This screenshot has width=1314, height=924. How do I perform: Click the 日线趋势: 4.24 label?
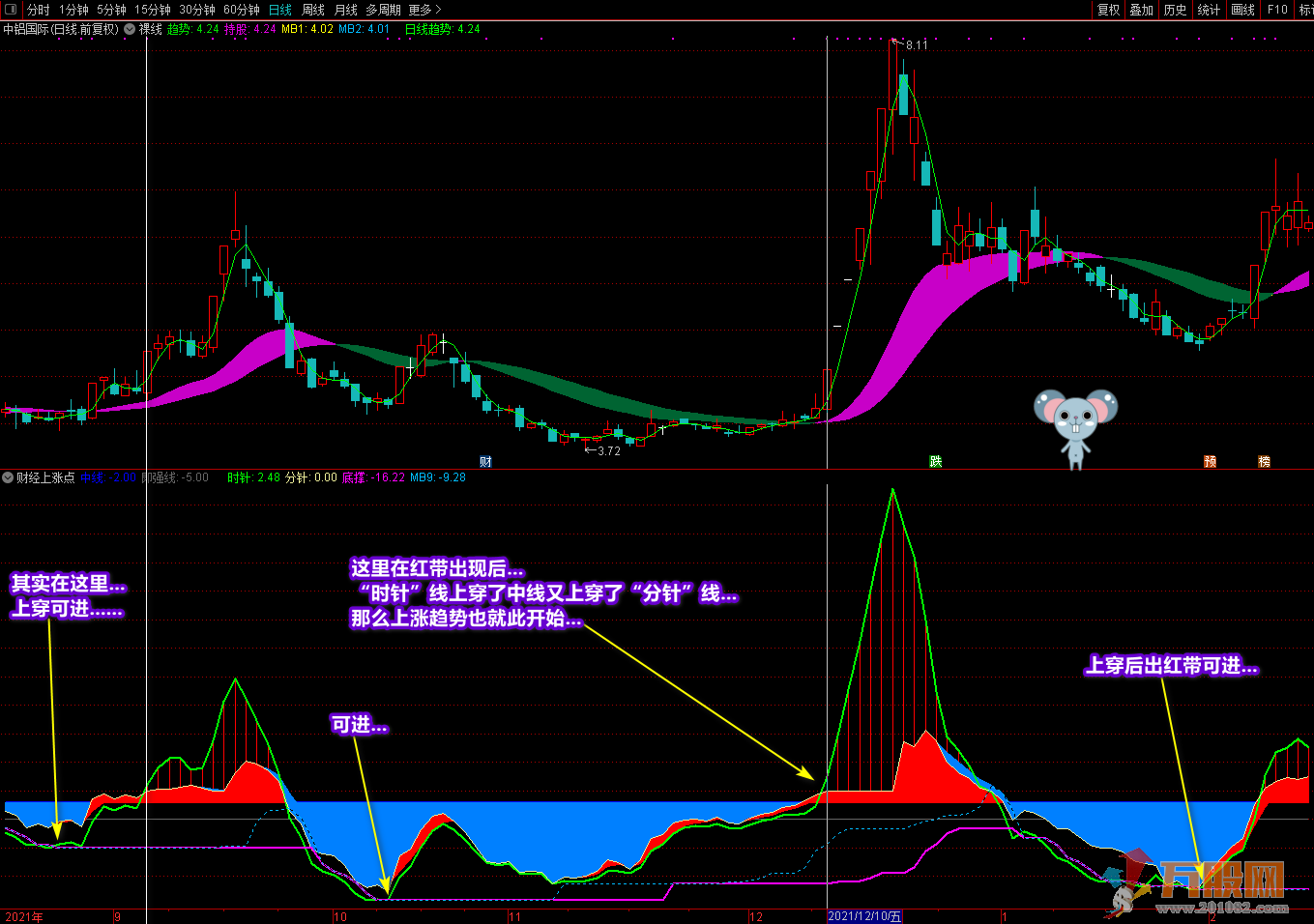(x=442, y=29)
